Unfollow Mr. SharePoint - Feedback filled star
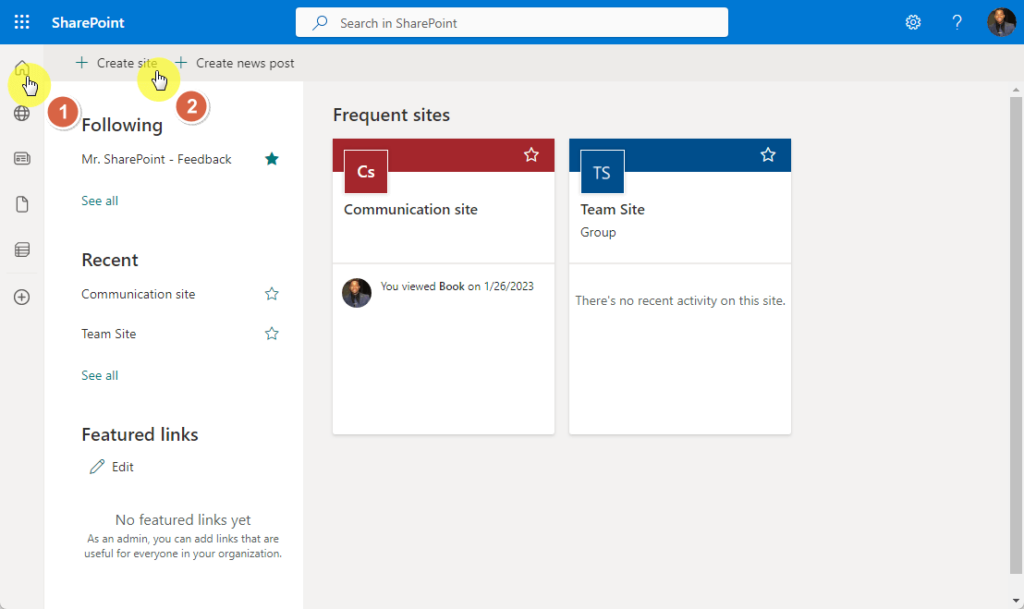Image resolution: width=1024 pixels, height=609 pixels. [272, 159]
